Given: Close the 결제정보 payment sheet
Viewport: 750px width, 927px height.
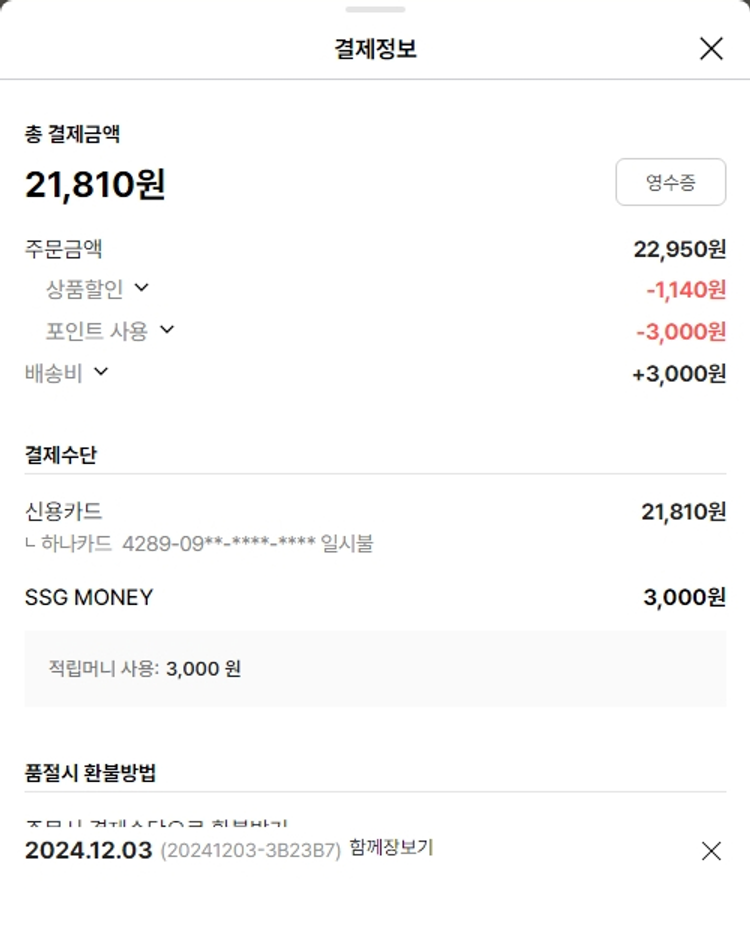Looking at the screenshot, I should [711, 48].
